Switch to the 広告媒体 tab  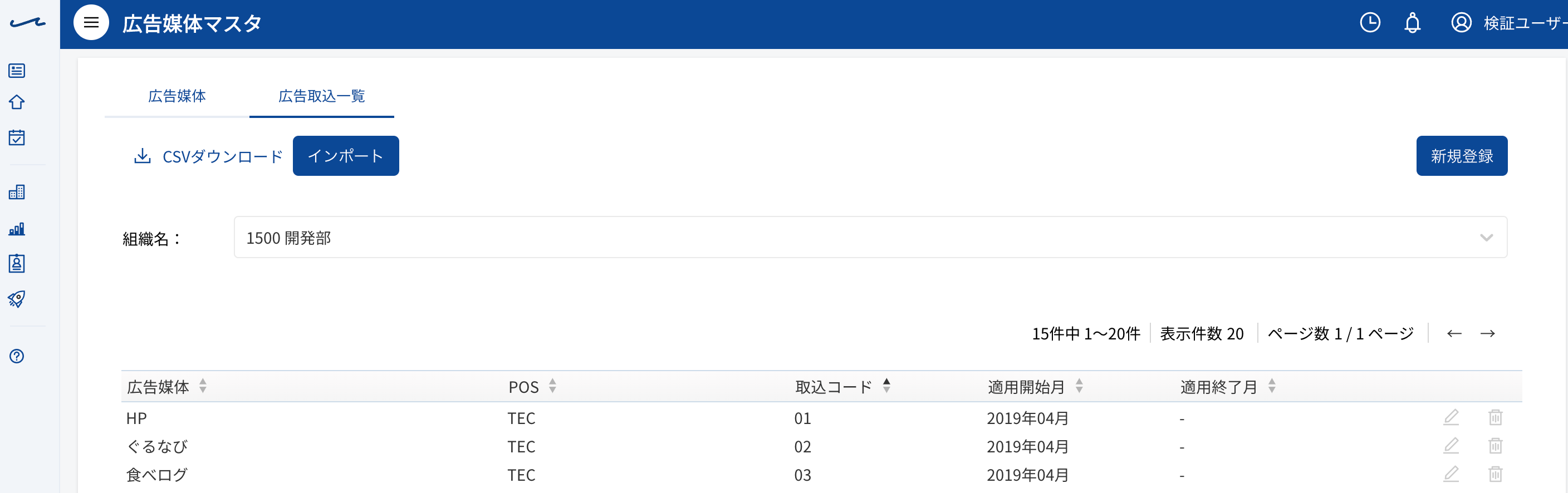pyautogui.click(x=177, y=96)
